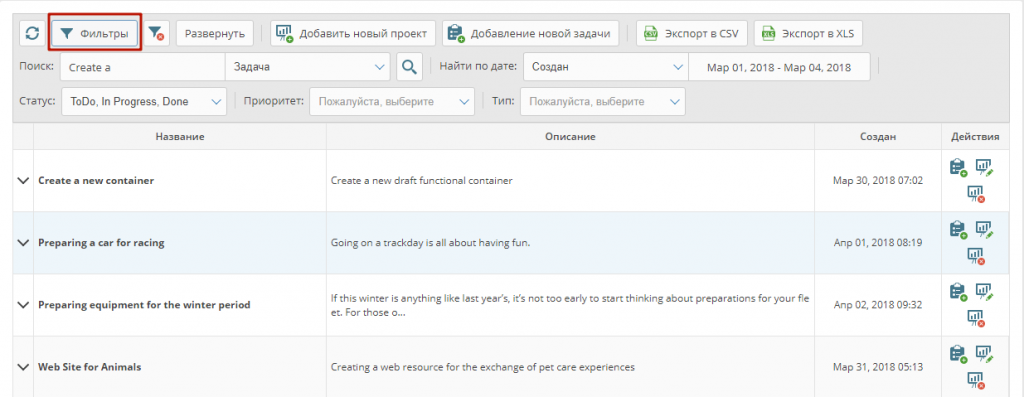
Task: Click the magnifier search icon
Action: (409, 67)
